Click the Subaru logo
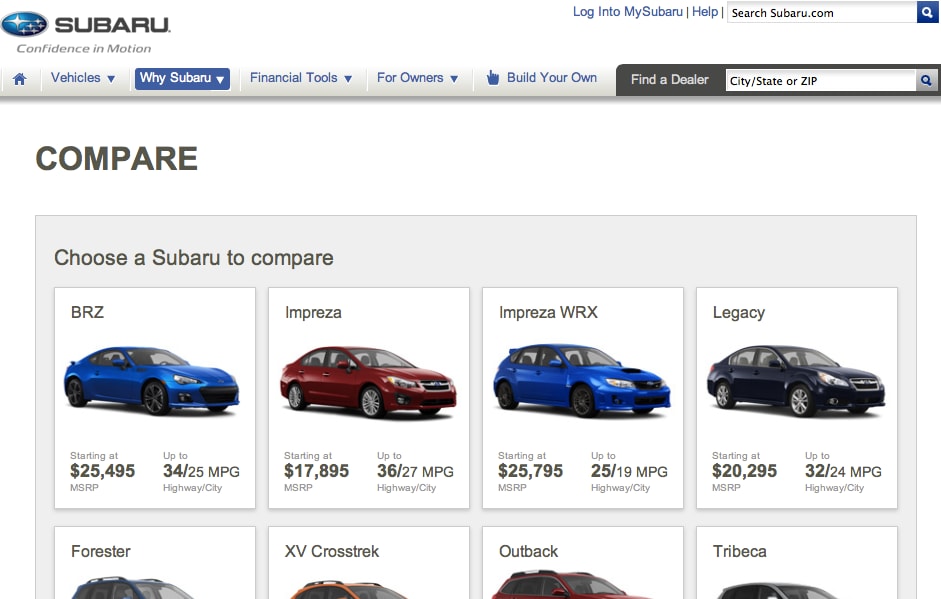 (x=92, y=32)
